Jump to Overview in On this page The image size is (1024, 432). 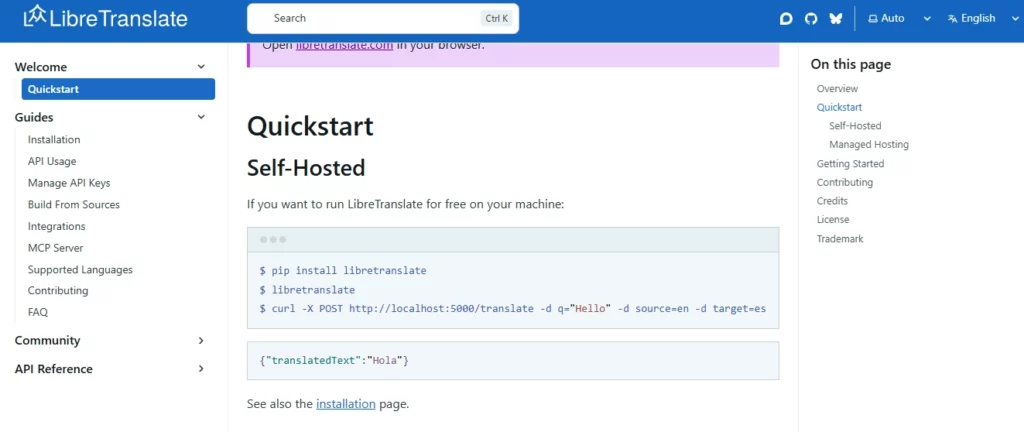point(837,89)
